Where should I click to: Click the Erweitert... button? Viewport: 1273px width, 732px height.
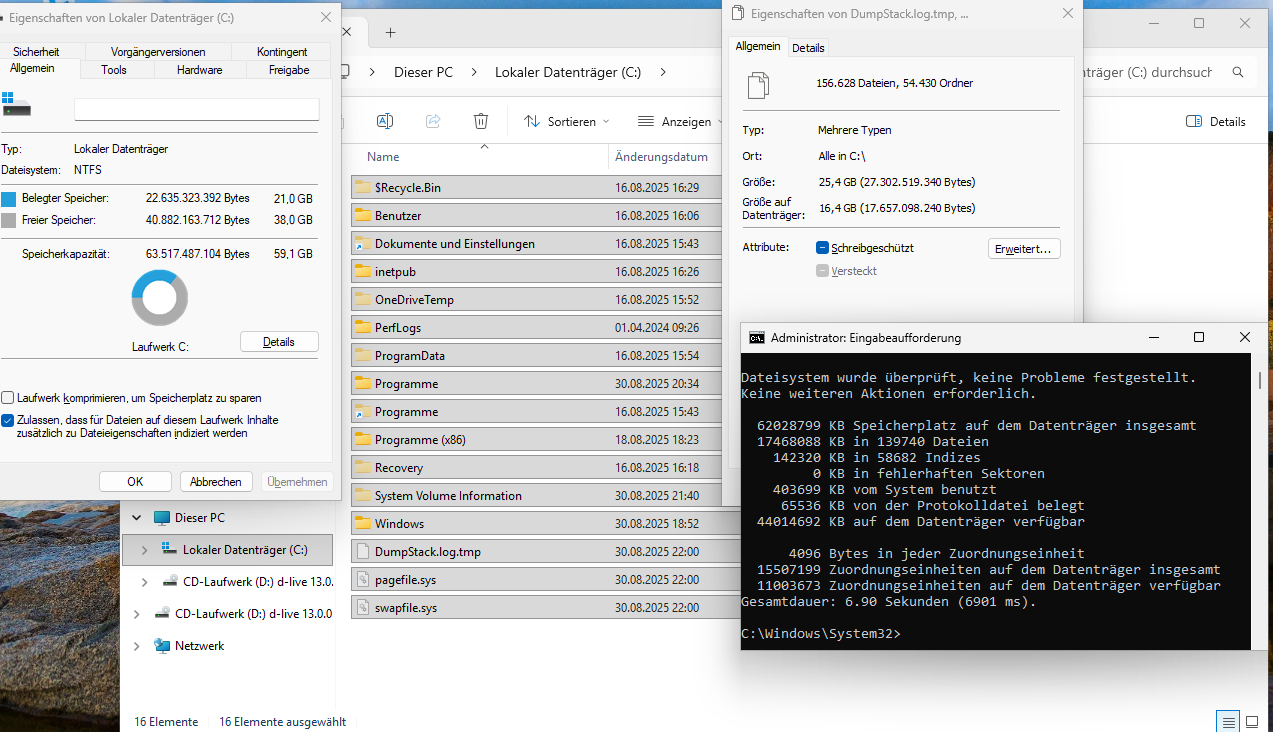coord(1024,249)
